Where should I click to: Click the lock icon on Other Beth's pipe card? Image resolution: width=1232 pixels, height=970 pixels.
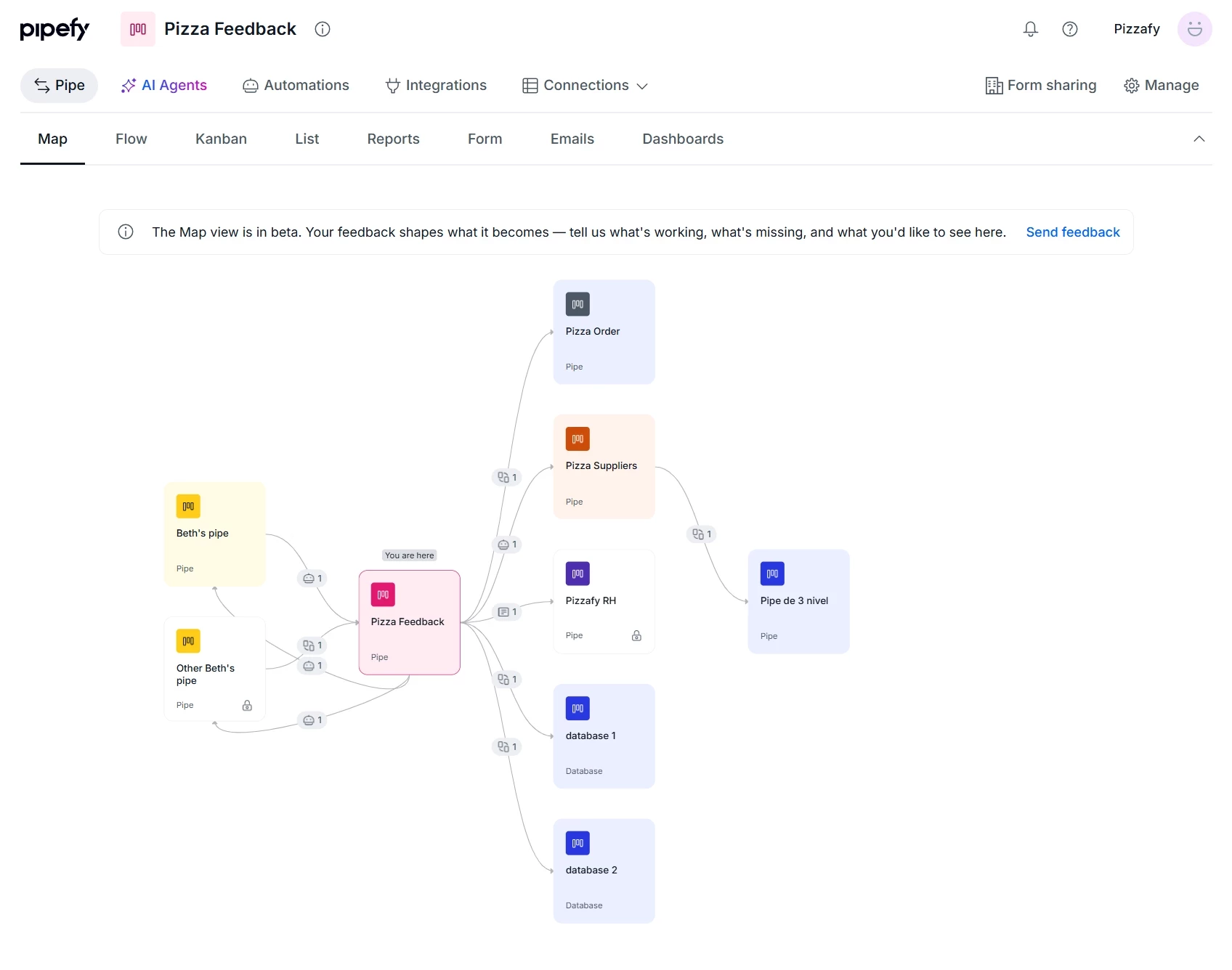click(x=247, y=705)
